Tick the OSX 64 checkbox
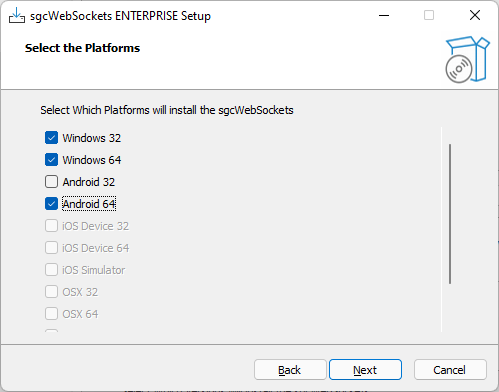The image size is (499, 392). coord(51,314)
